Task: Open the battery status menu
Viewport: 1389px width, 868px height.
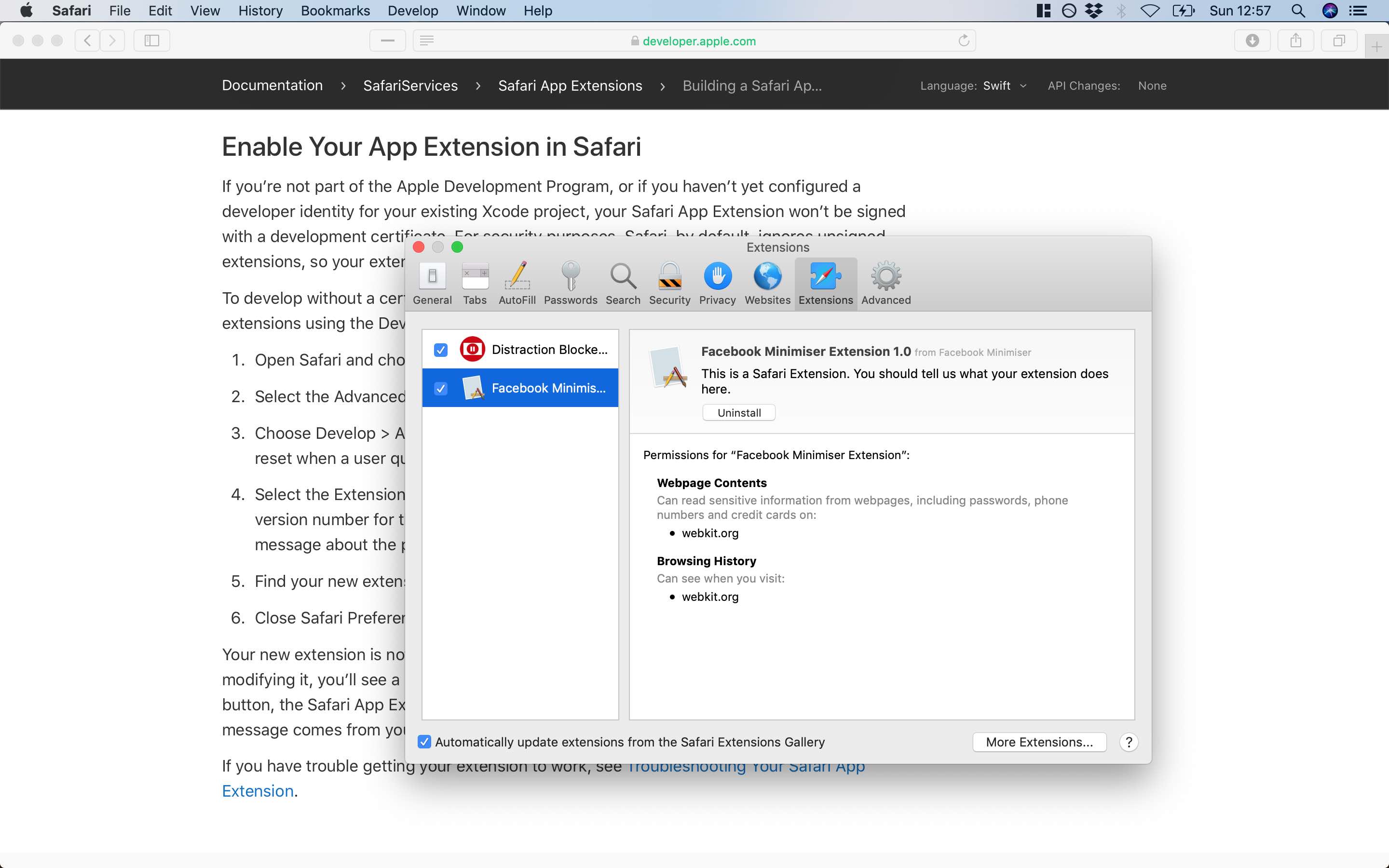Action: (1184, 10)
